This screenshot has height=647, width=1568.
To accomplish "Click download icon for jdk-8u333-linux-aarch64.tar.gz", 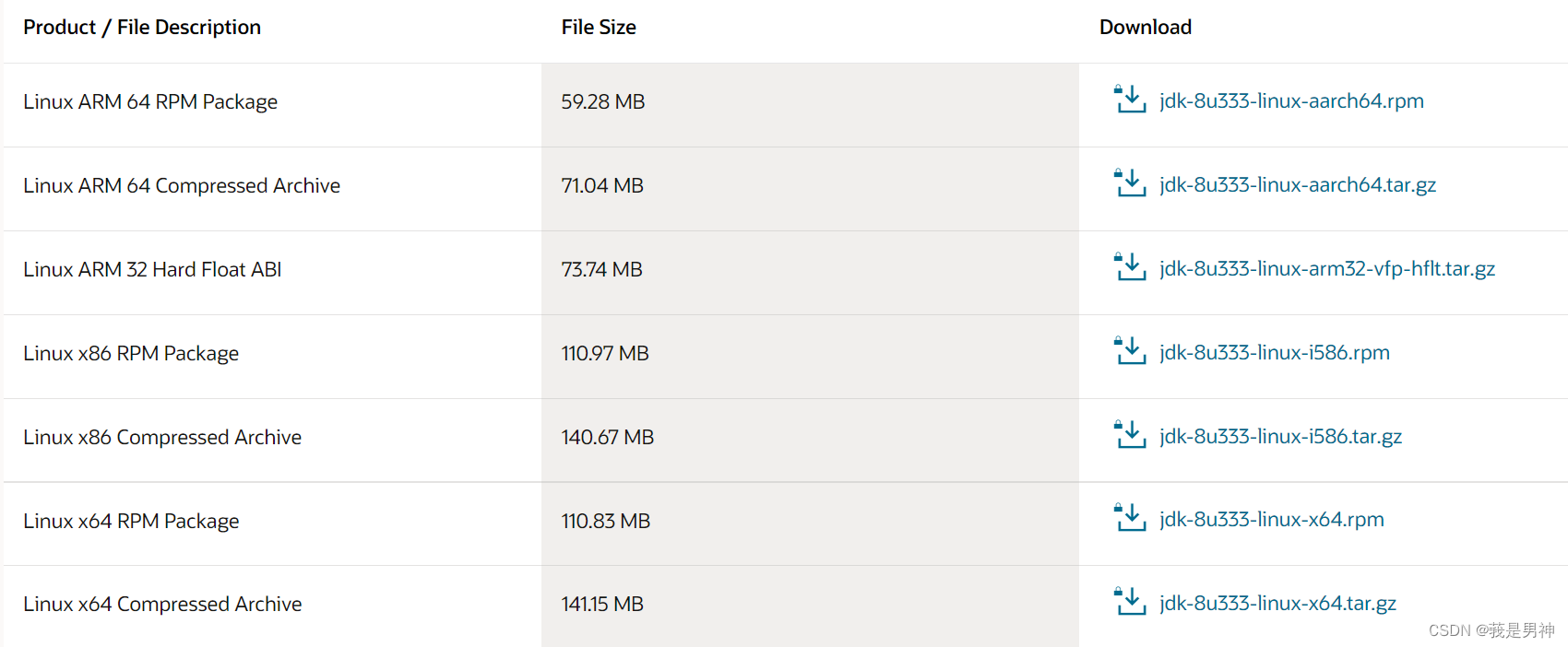I will [1130, 182].
